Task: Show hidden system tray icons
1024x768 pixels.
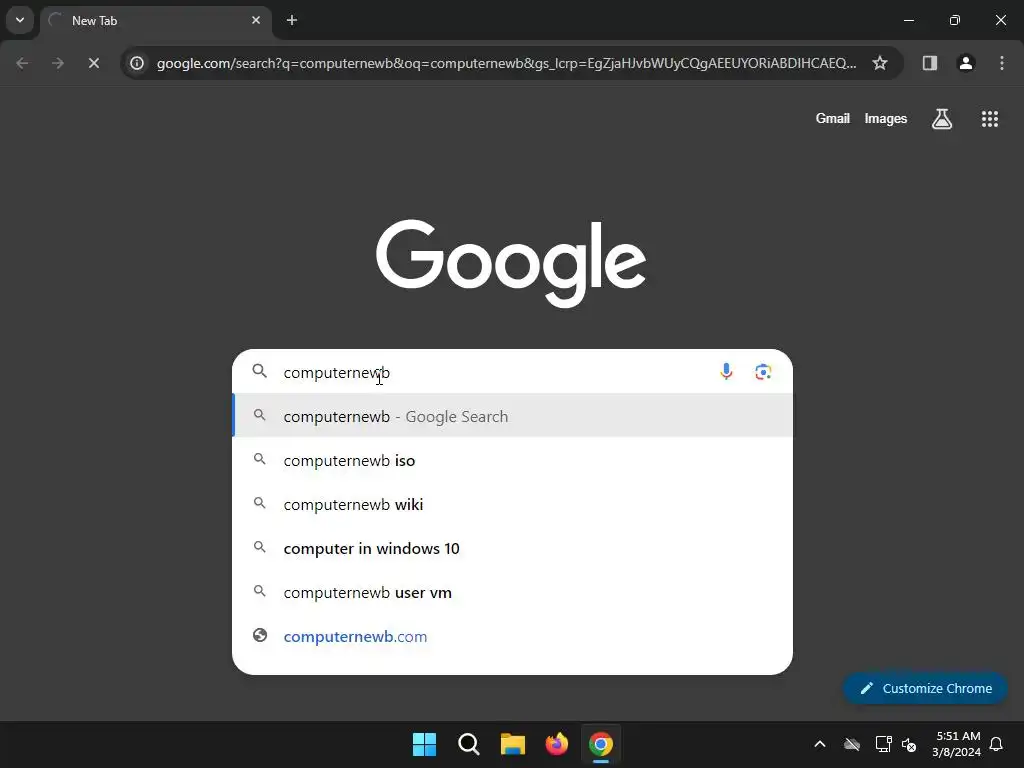Action: (820, 744)
